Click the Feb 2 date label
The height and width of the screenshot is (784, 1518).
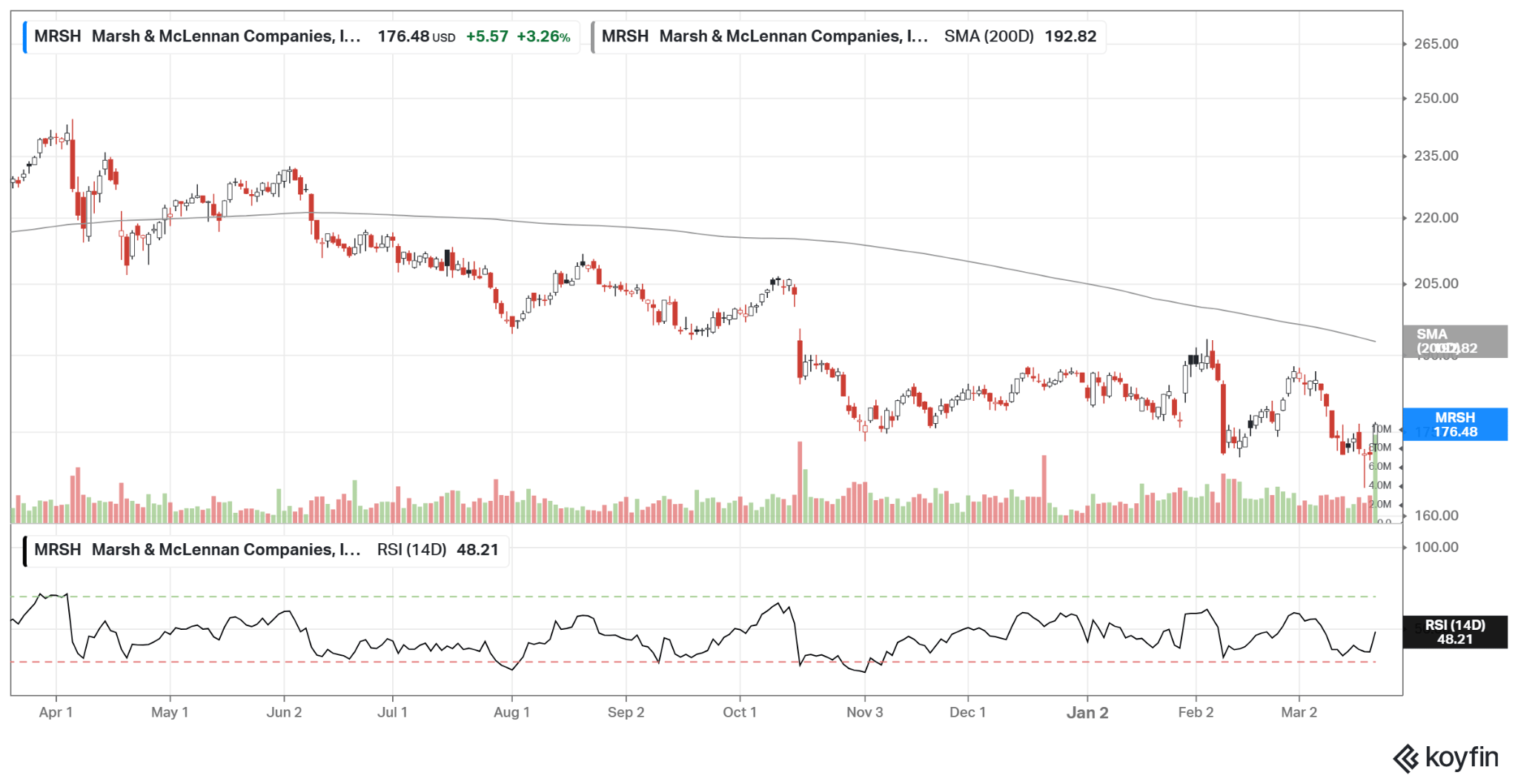1196,712
